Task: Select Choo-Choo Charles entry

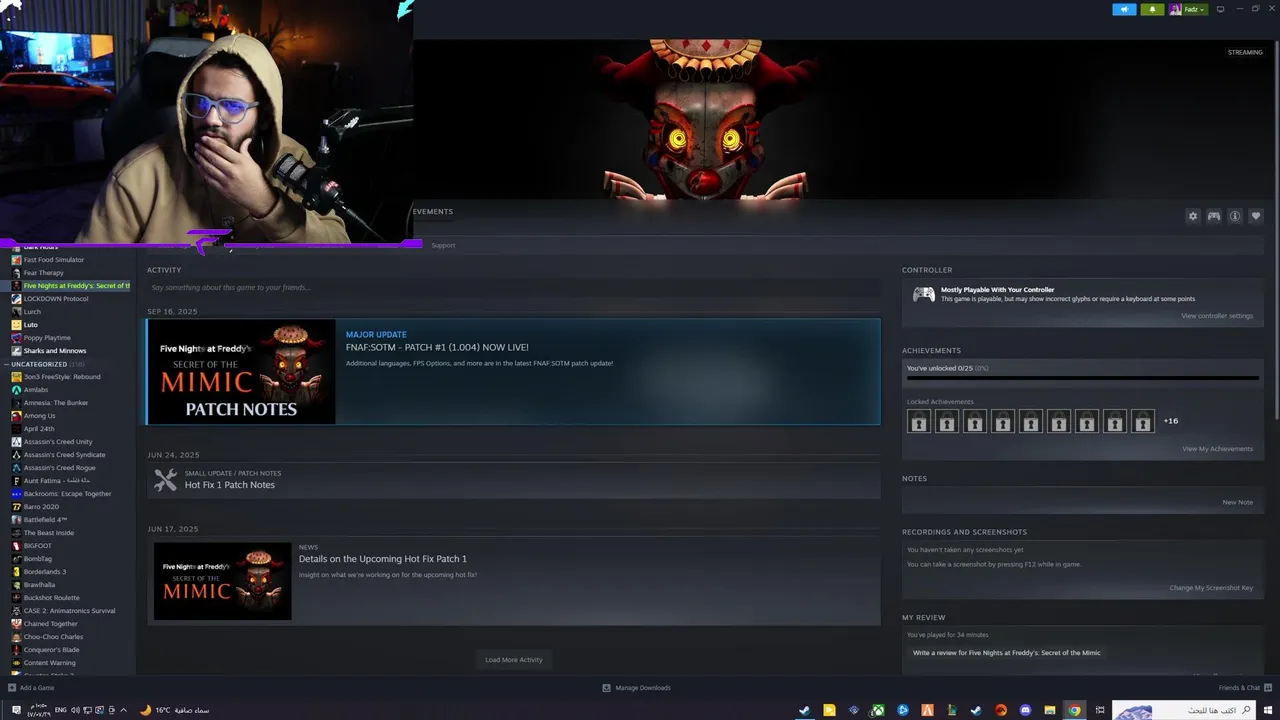Action: coord(53,637)
